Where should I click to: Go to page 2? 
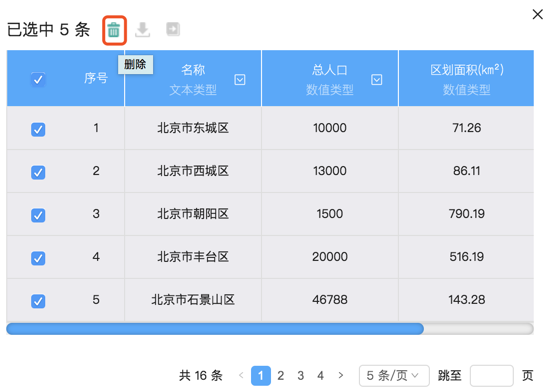point(280,376)
